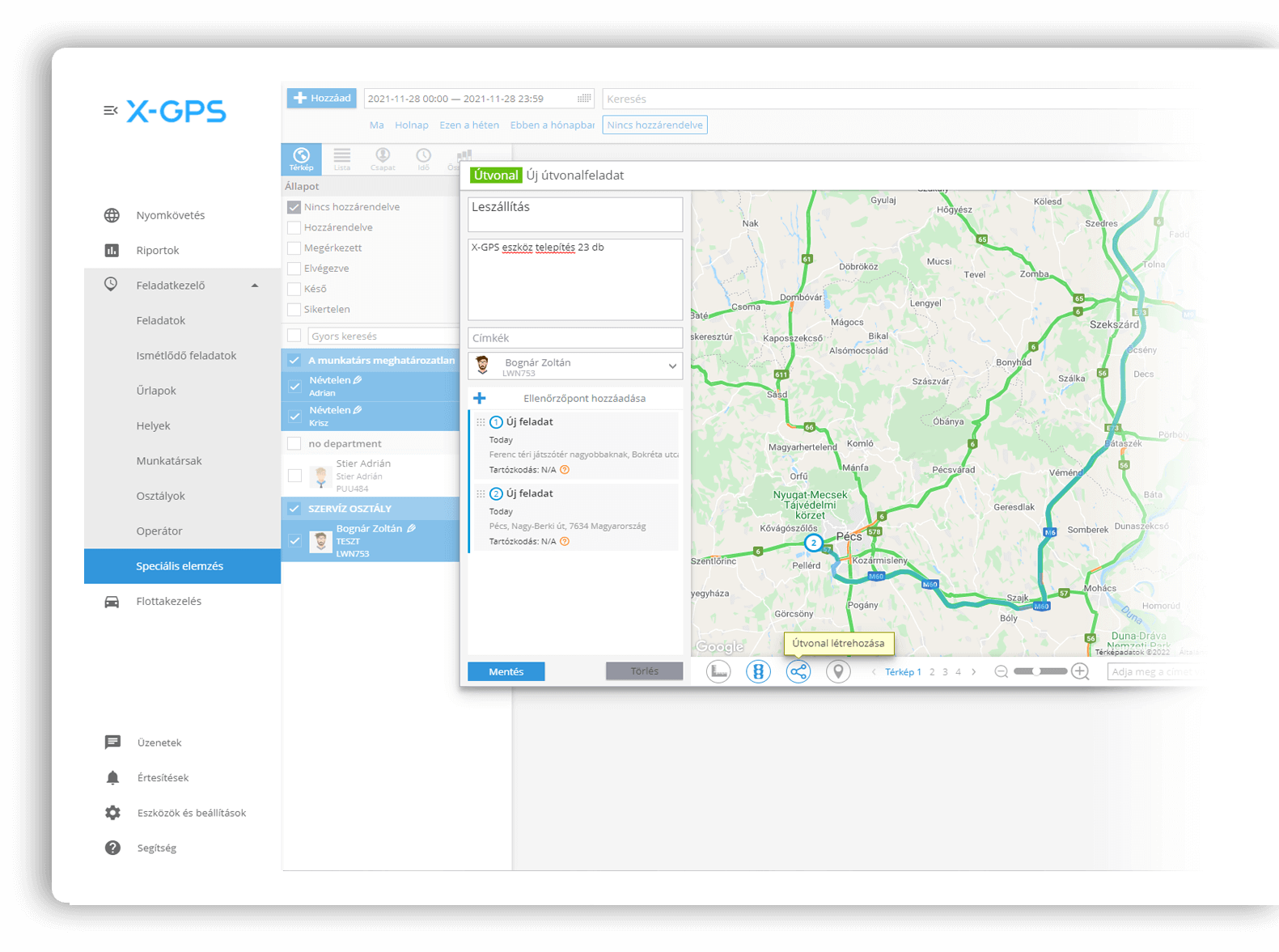Click the route creation share icon
This screenshot has height=952, width=1279.
pyautogui.click(x=798, y=671)
